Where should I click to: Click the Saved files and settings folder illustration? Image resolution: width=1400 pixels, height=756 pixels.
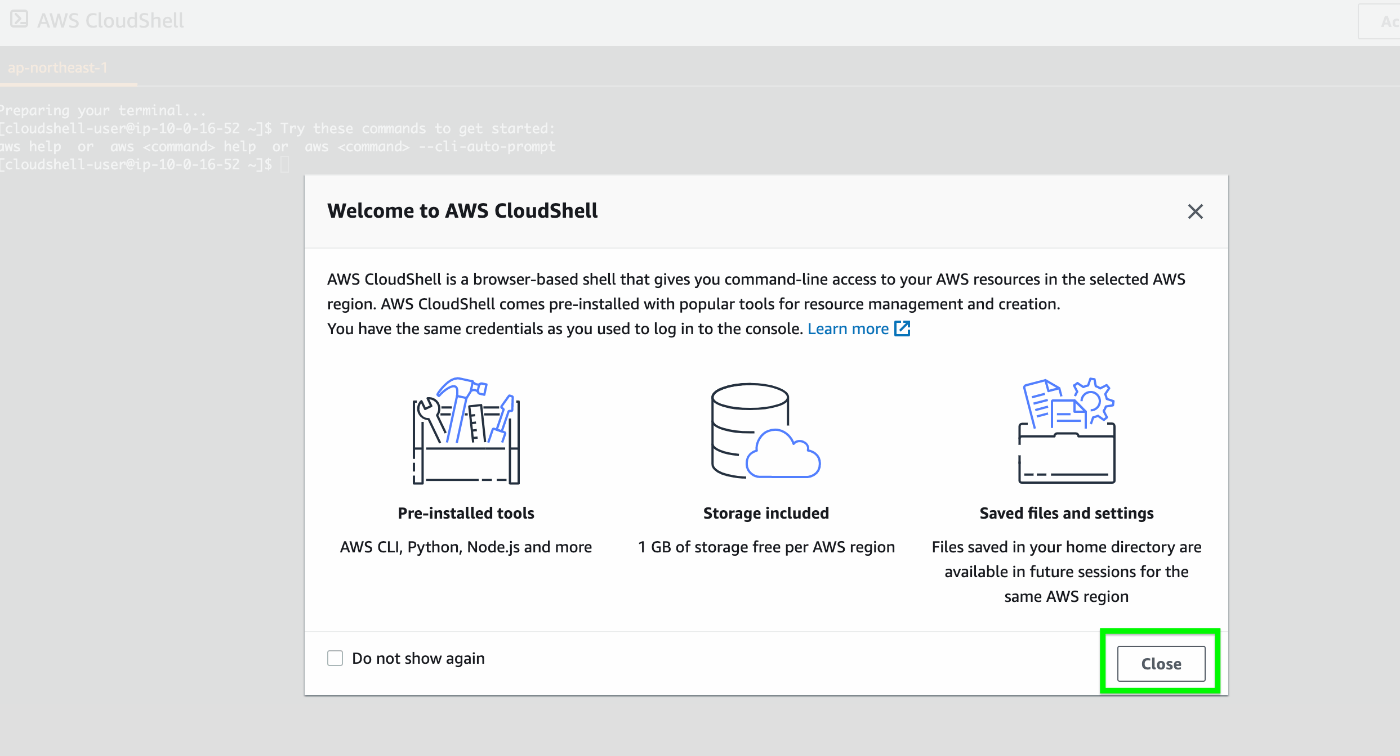[x=1067, y=430]
